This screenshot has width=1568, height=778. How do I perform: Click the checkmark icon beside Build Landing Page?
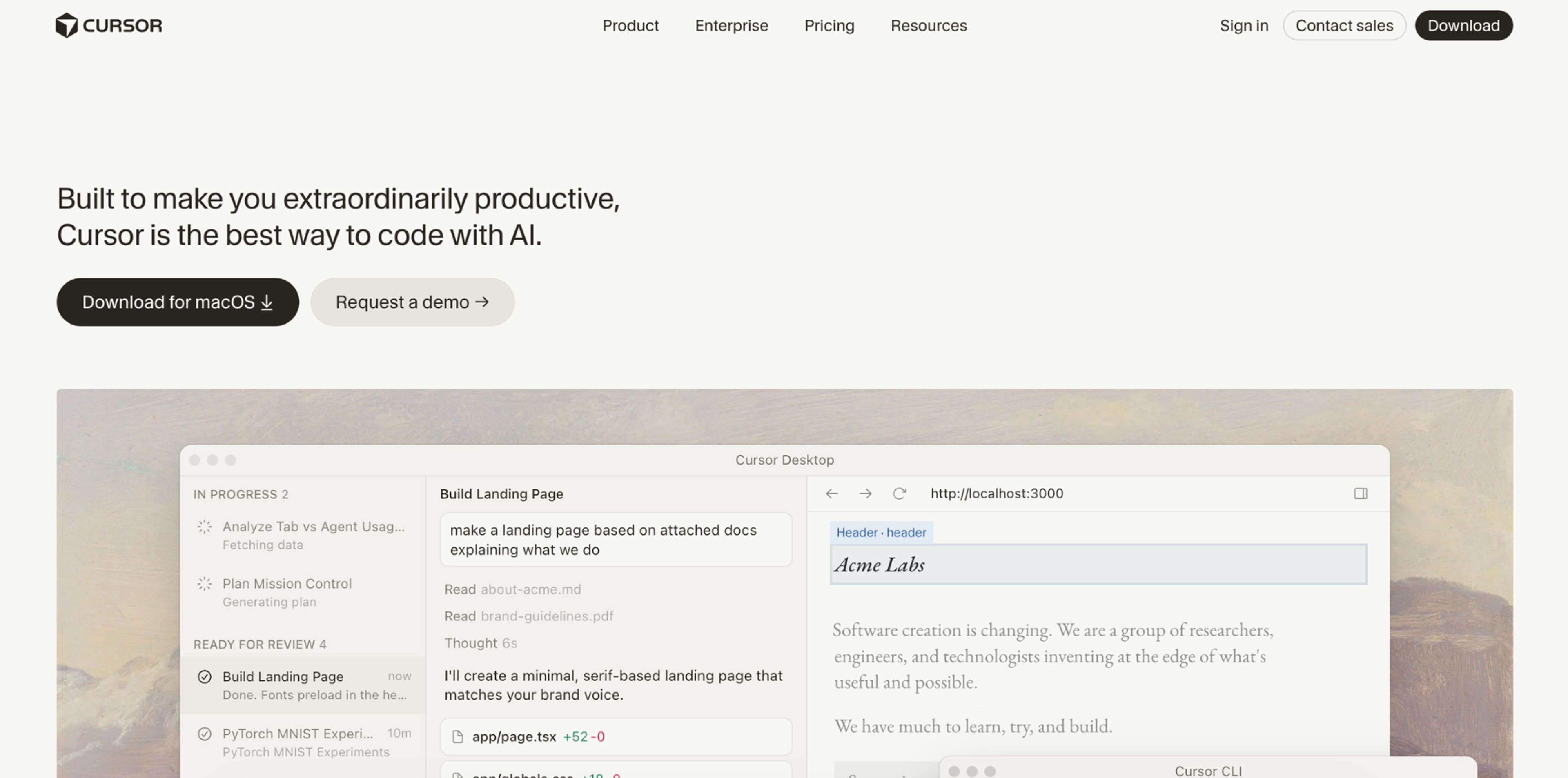(205, 676)
